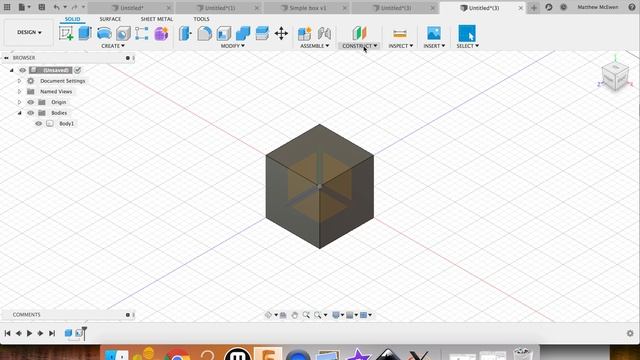Select the Zoom magnifier tool

[306, 315]
